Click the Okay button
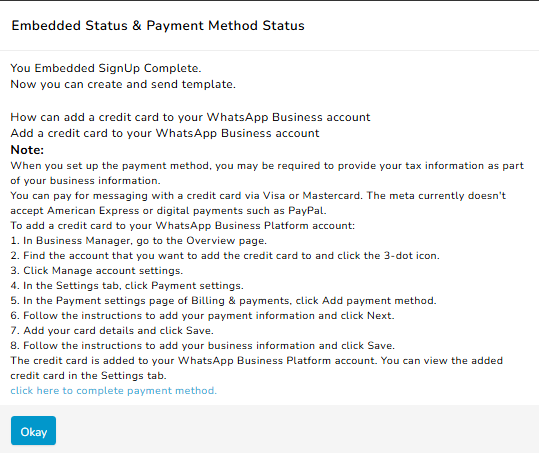The height and width of the screenshot is (453, 539). (x=33, y=431)
